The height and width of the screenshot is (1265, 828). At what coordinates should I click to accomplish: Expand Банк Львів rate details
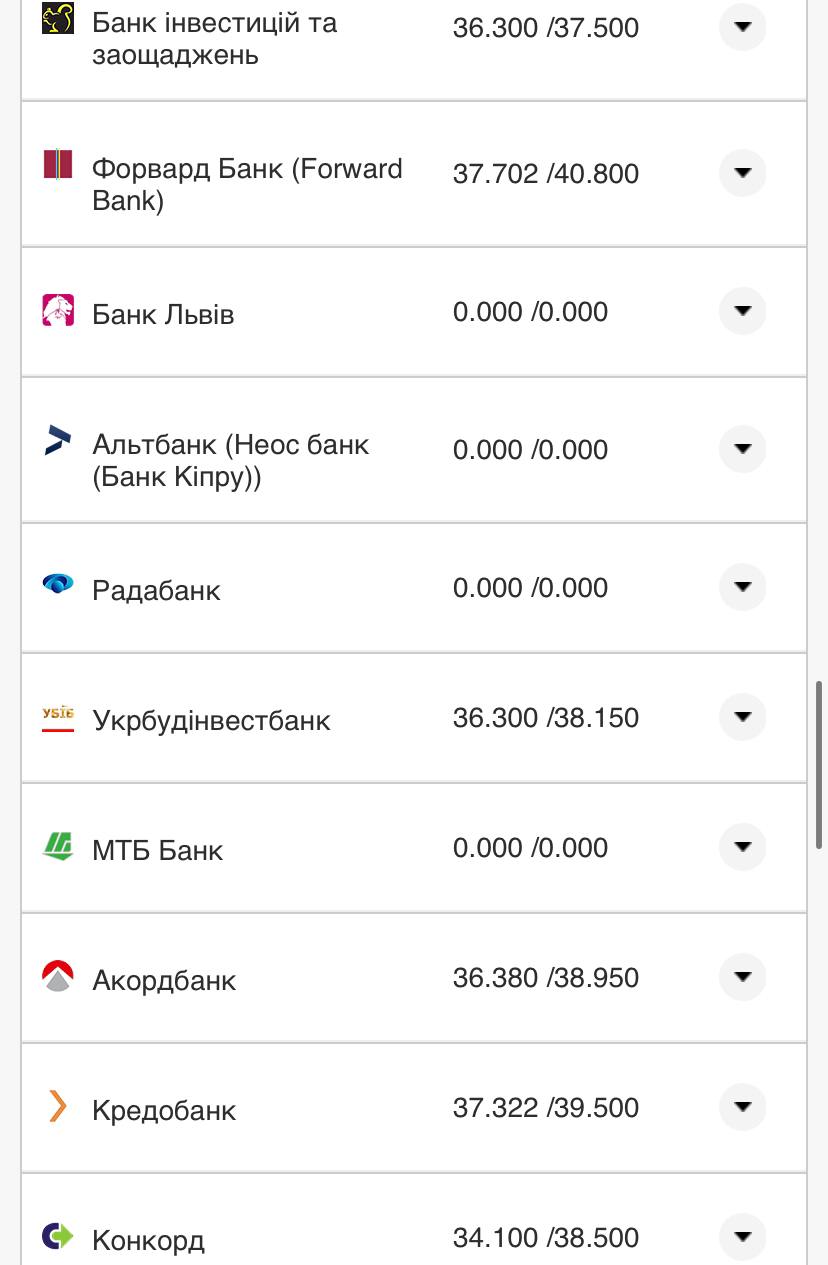click(x=742, y=311)
